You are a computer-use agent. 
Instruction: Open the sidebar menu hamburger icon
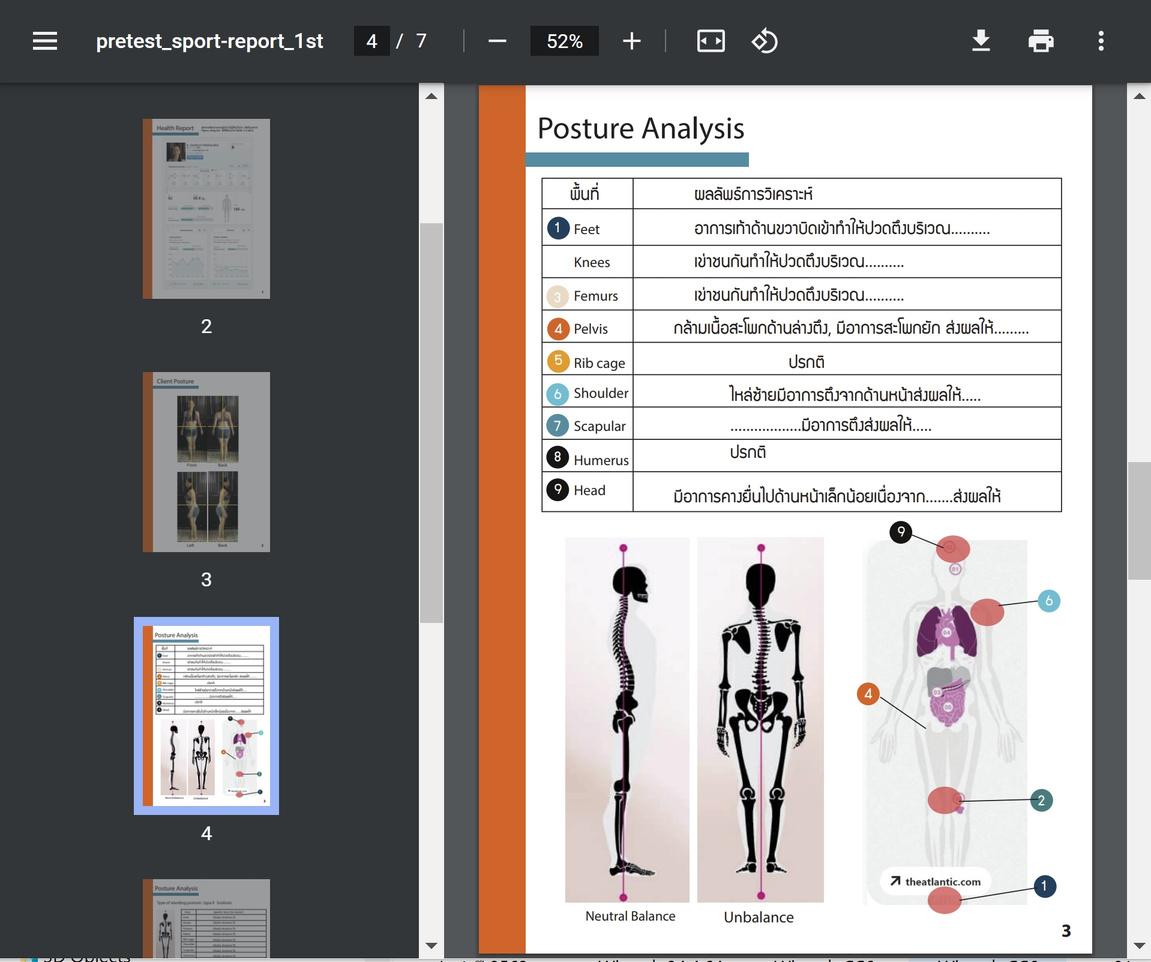click(x=45, y=41)
